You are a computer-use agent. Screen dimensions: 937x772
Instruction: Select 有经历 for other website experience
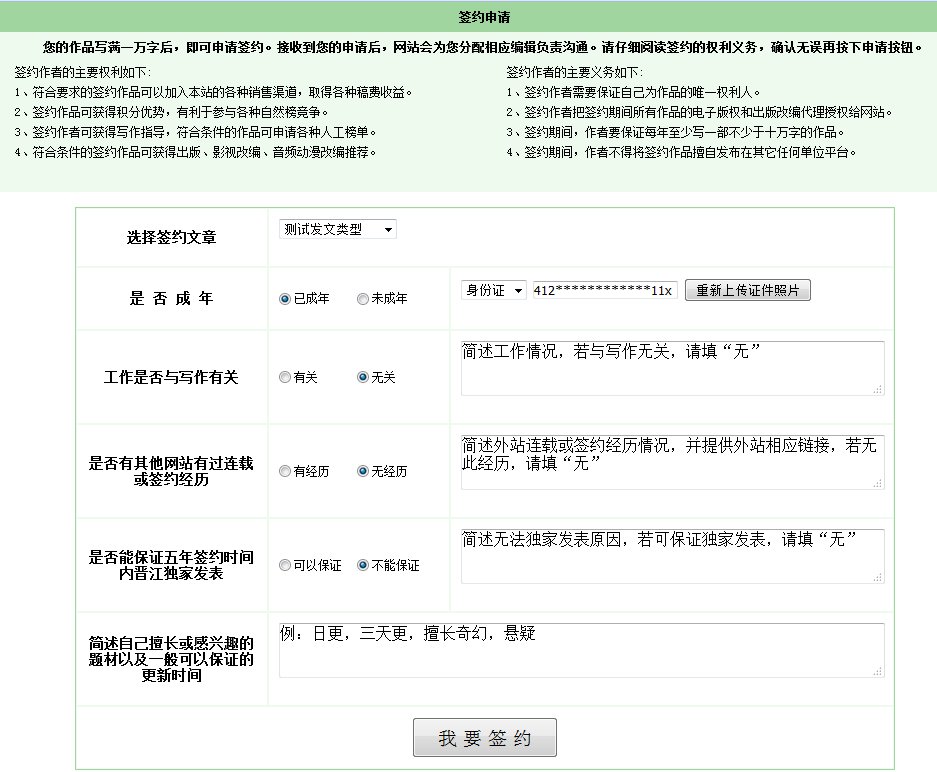coord(285,471)
